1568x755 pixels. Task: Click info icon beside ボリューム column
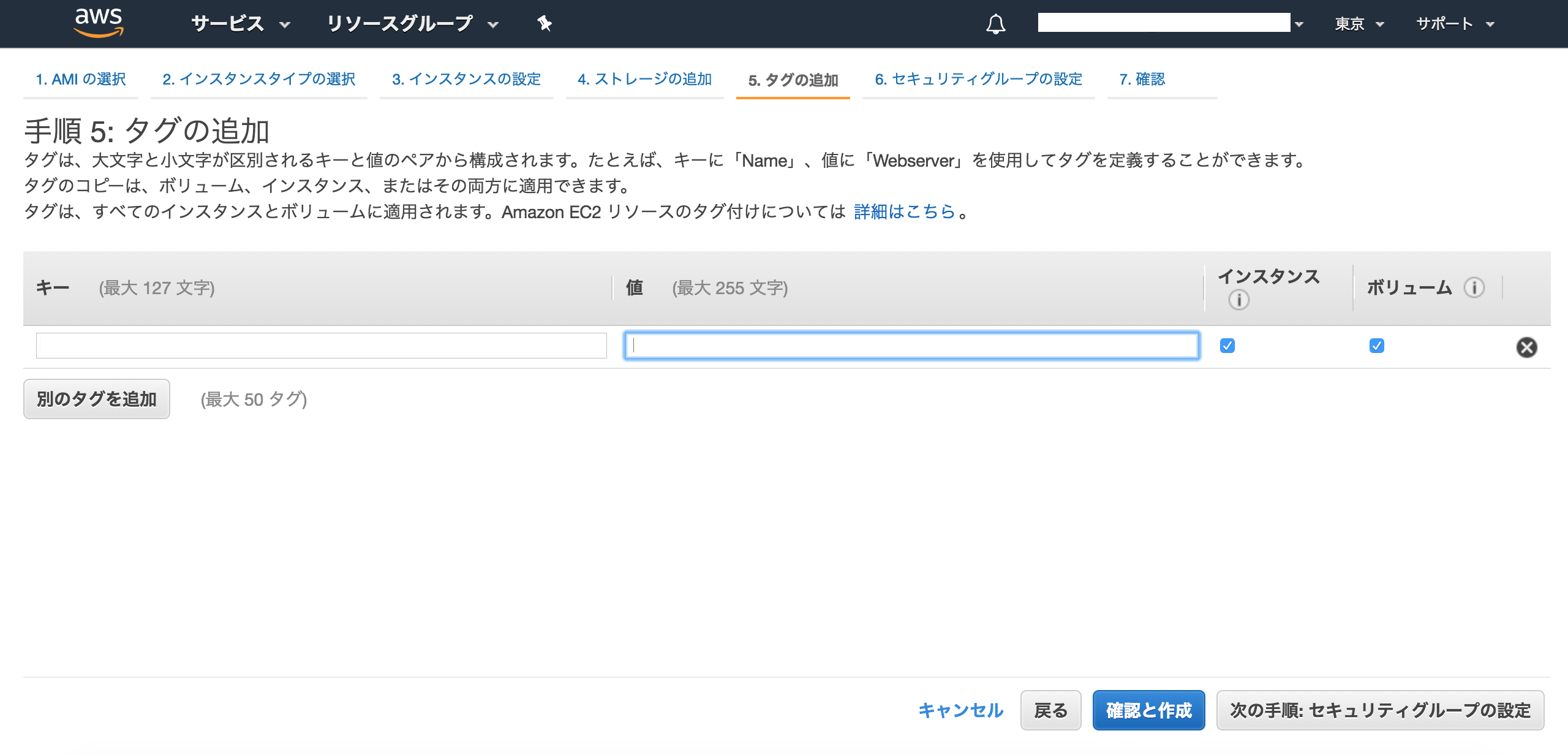click(1474, 287)
